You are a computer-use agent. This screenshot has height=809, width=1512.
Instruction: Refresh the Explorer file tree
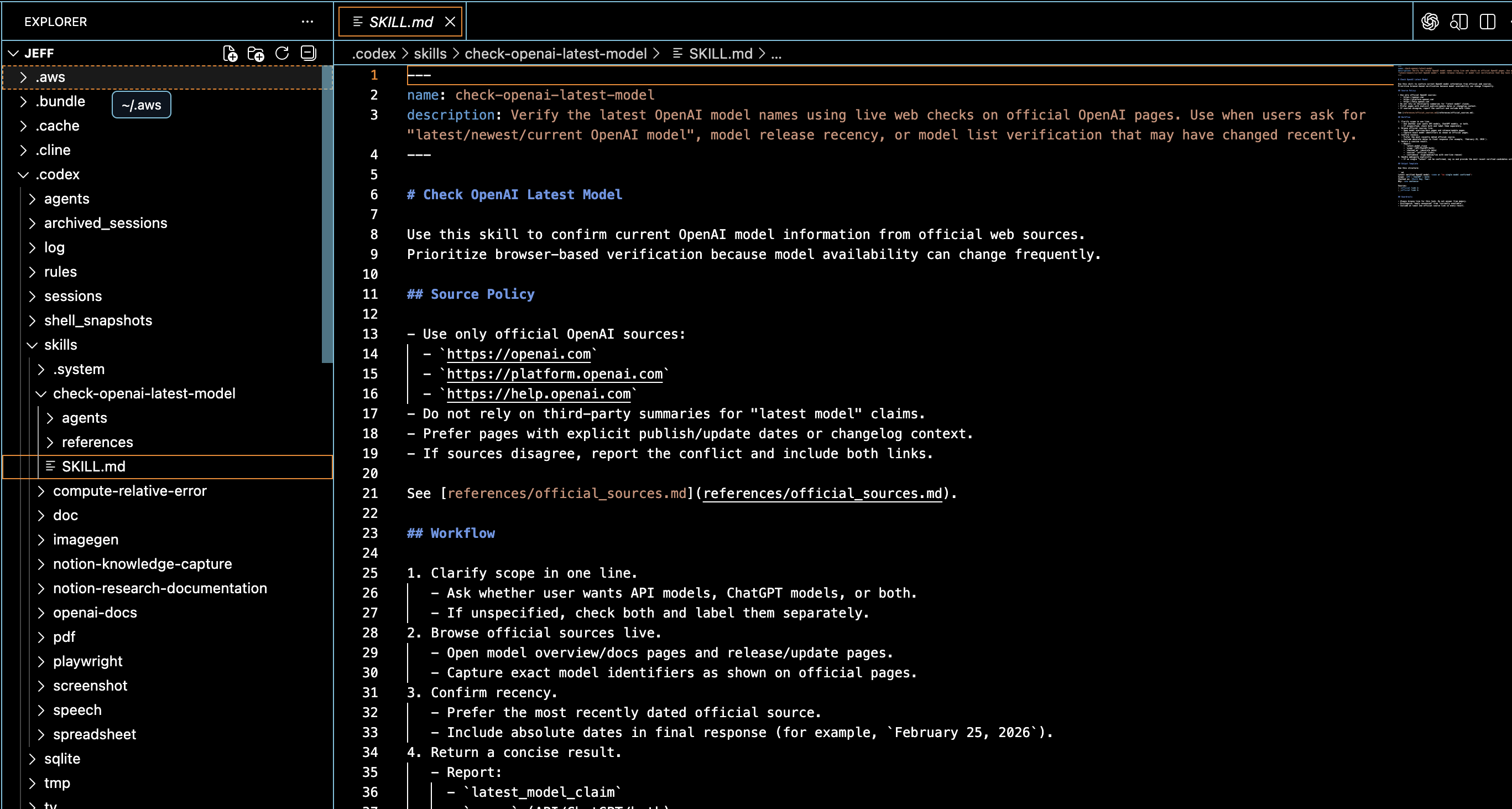pos(283,54)
